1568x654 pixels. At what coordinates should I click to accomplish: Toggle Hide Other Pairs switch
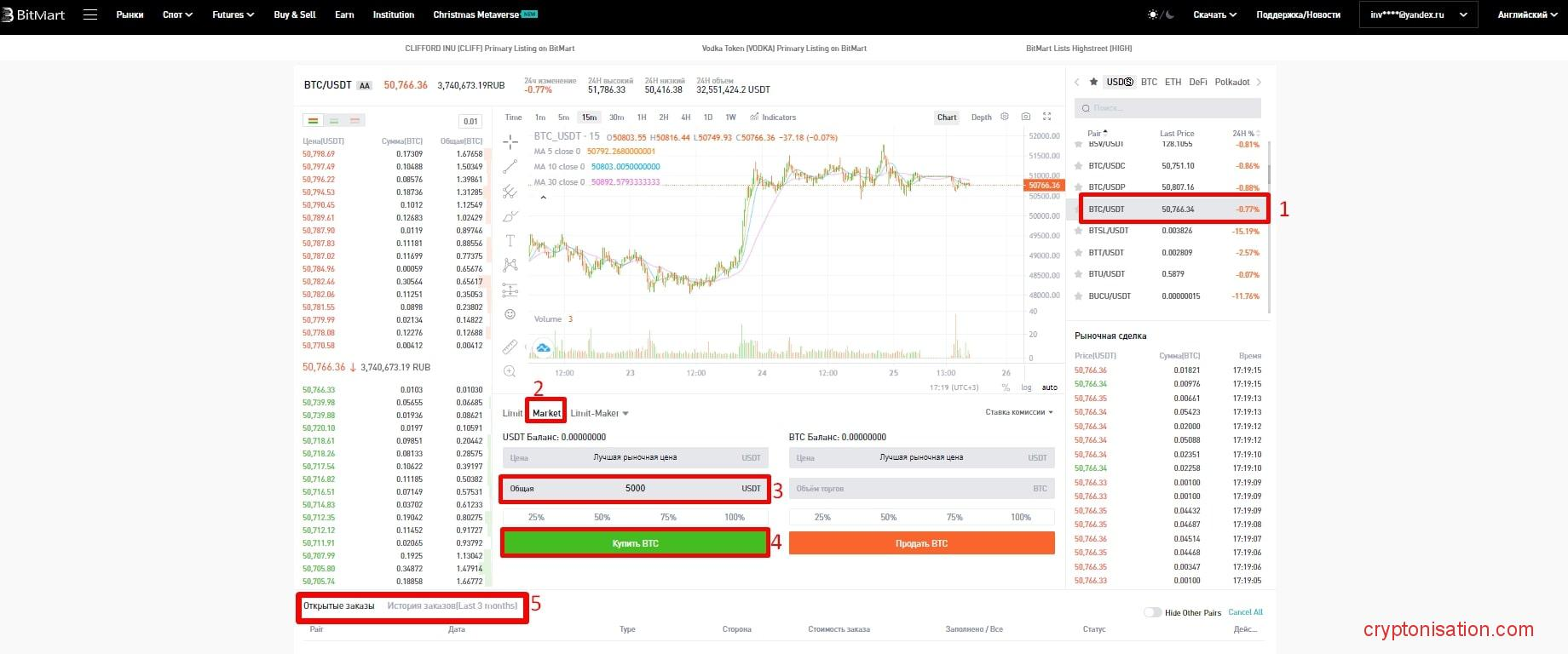click(1152, 612)
